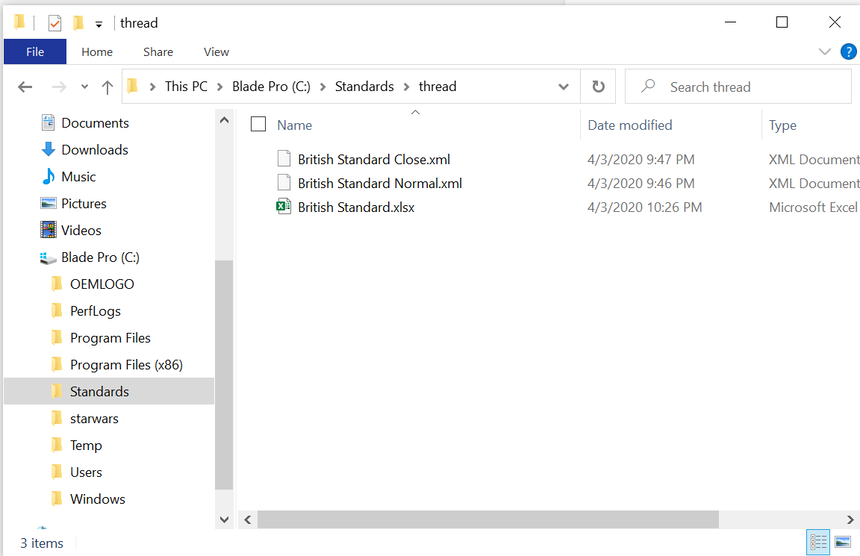Switch to Large icons view button
Image resolution: width=860 pixels, height=556 pixels.
(843, 542)
